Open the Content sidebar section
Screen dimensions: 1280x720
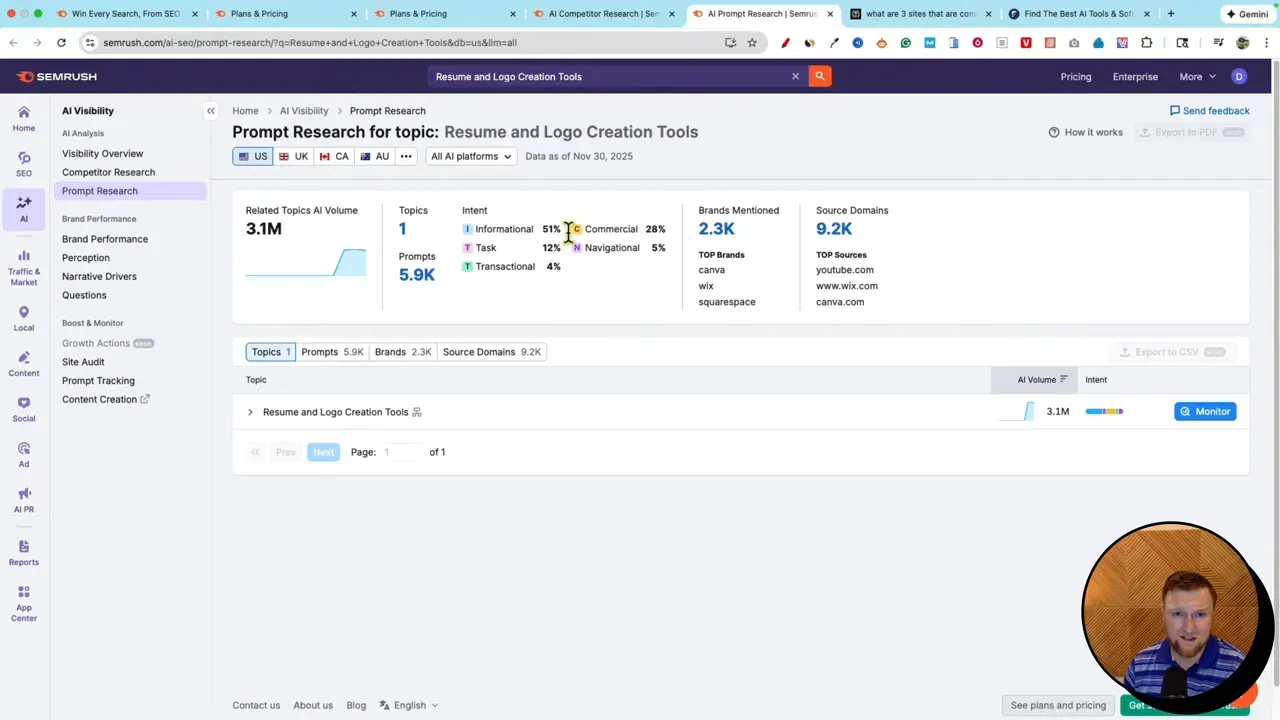click(x=24, y=365)
